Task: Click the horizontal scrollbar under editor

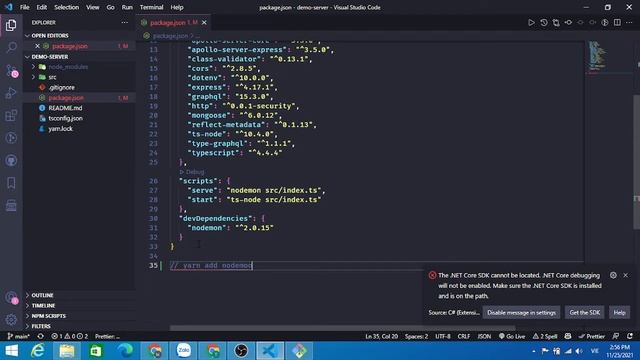Action: (x=342, y=328)
